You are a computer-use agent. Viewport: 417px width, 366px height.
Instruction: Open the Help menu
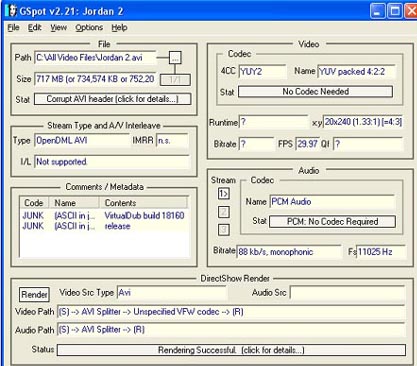coord(119,28)
